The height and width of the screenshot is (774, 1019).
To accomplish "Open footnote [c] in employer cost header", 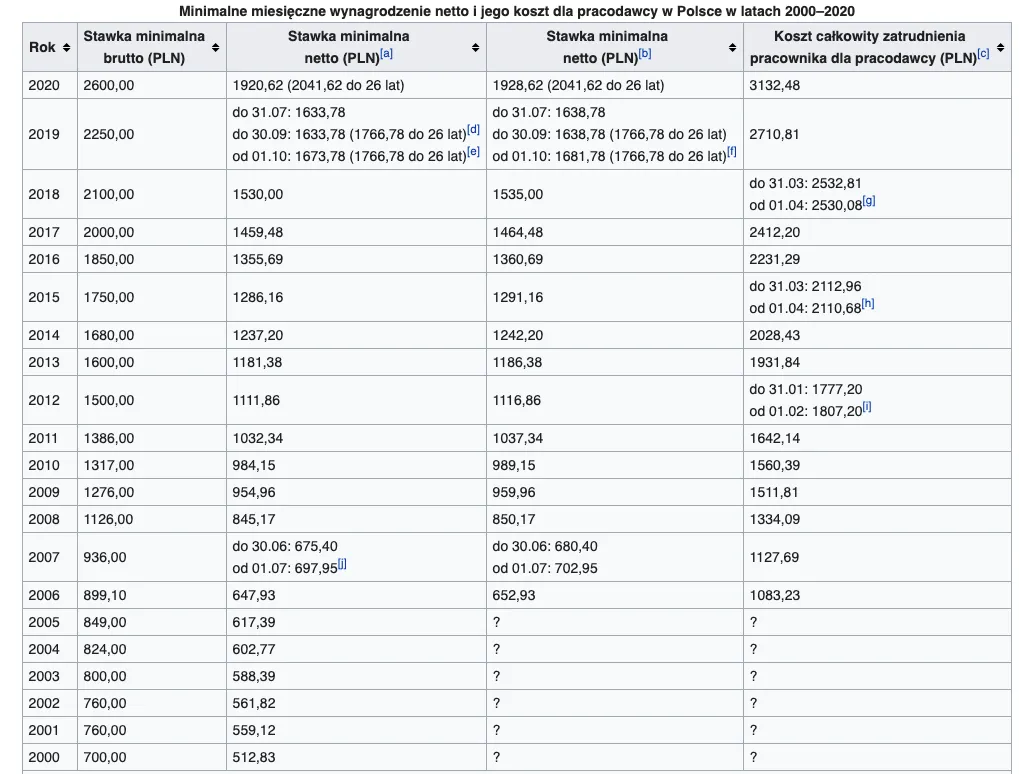I will pyautogui.click(x=983, y=55).
